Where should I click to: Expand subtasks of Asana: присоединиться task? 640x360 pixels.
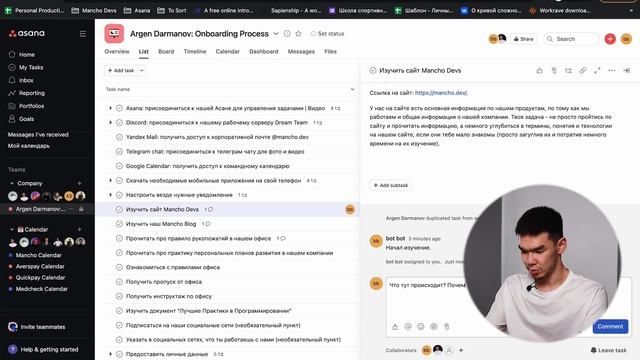pos(110,108)
